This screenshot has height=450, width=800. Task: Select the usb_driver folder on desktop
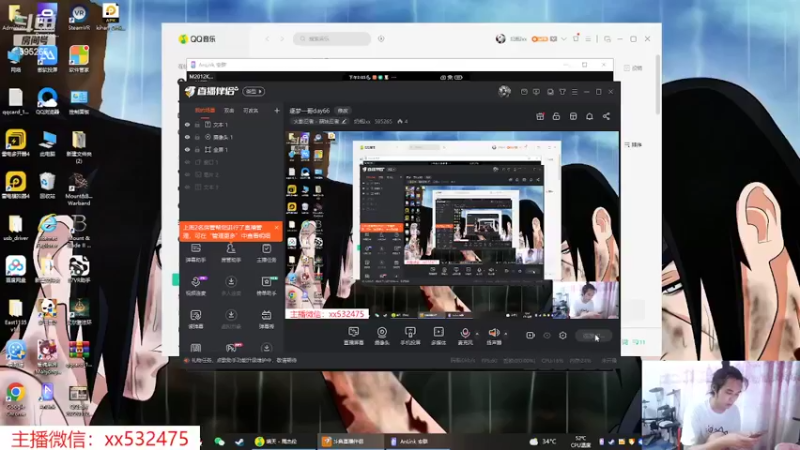click(x=15, y=228)
